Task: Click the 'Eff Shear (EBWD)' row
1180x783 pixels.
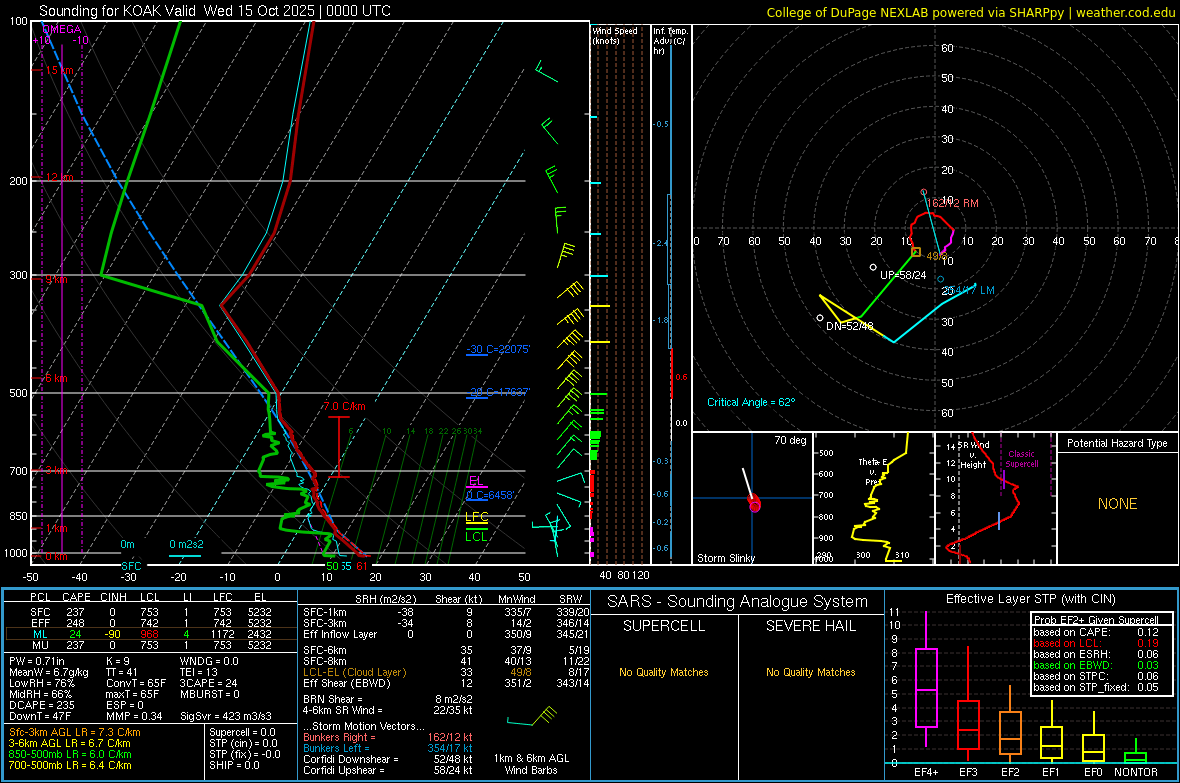Action: (x=446, y=684)
